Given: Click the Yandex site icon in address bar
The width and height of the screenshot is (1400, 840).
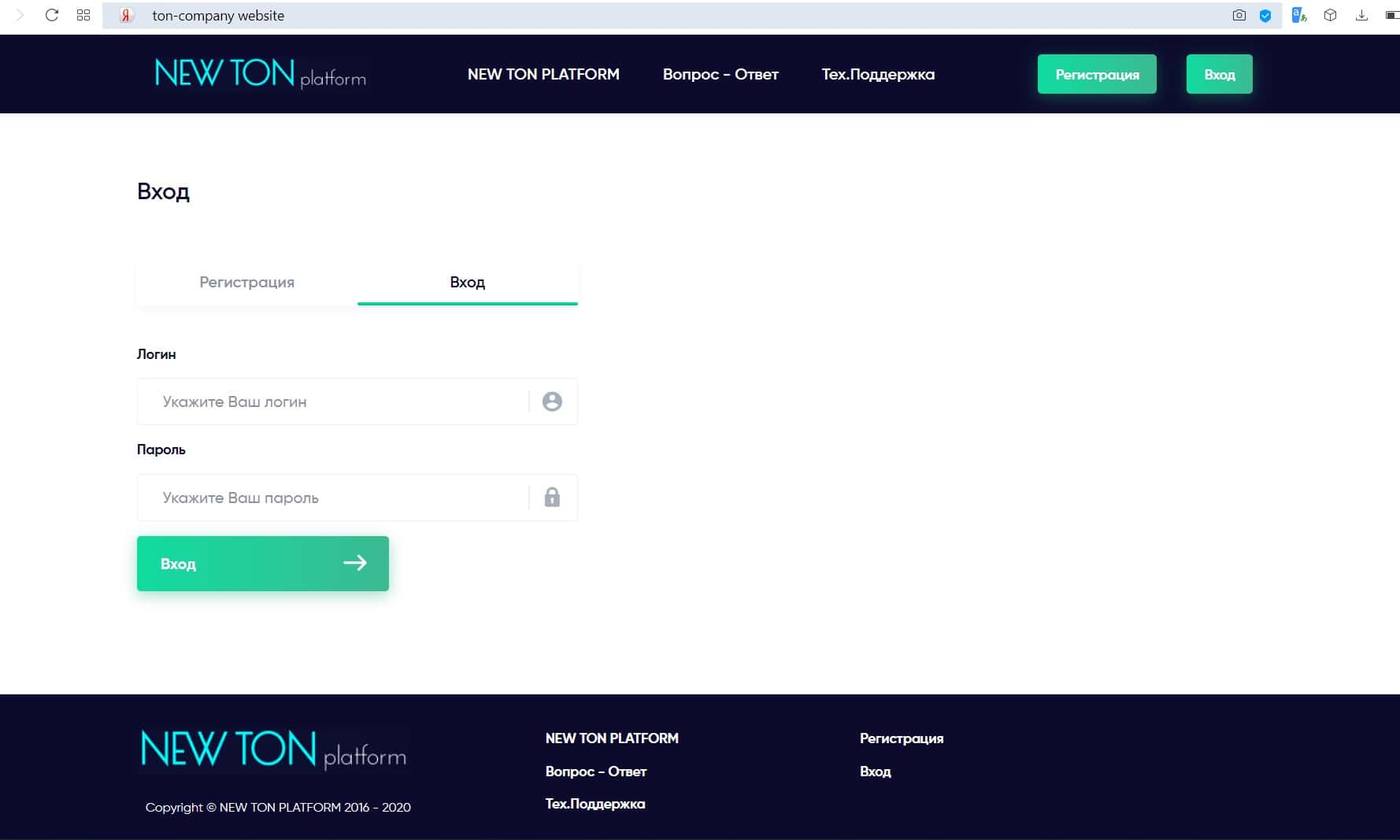Looking at the screenshot, I should click(127, 15).
